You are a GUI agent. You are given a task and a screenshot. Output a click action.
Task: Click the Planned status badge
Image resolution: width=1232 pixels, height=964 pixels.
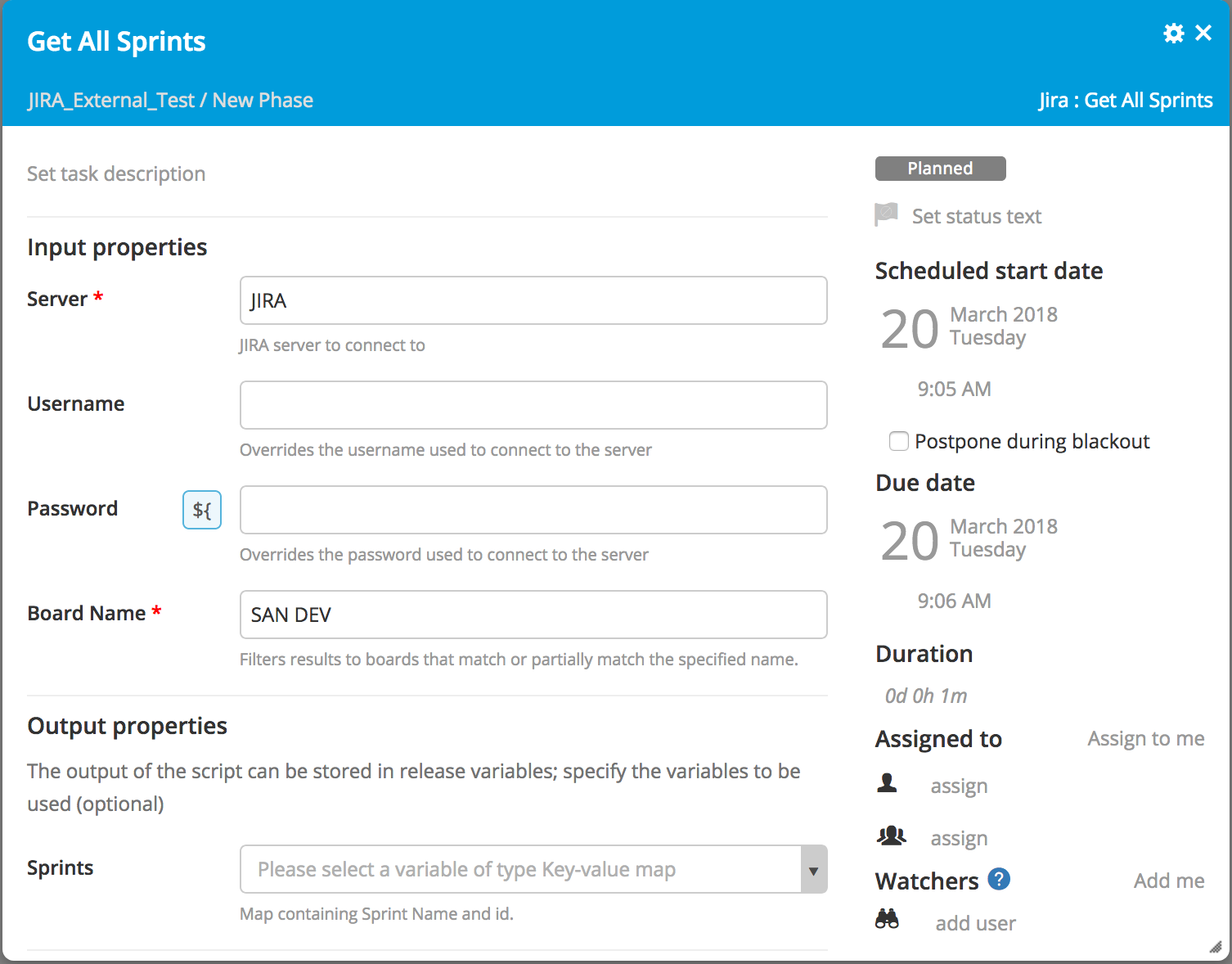click(941, 169)
